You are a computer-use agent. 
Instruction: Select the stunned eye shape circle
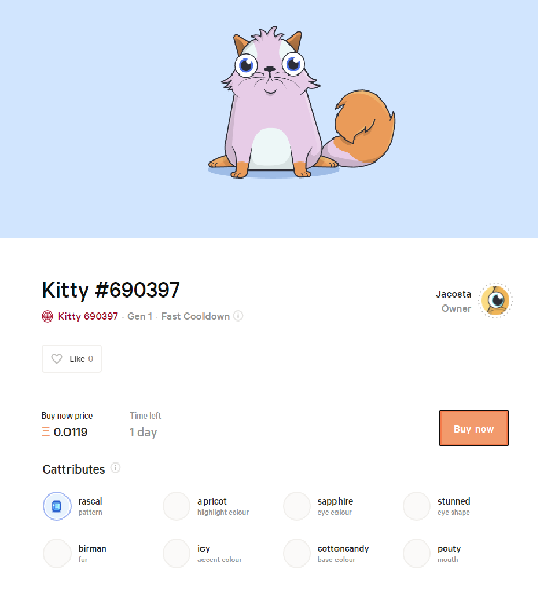417,506
